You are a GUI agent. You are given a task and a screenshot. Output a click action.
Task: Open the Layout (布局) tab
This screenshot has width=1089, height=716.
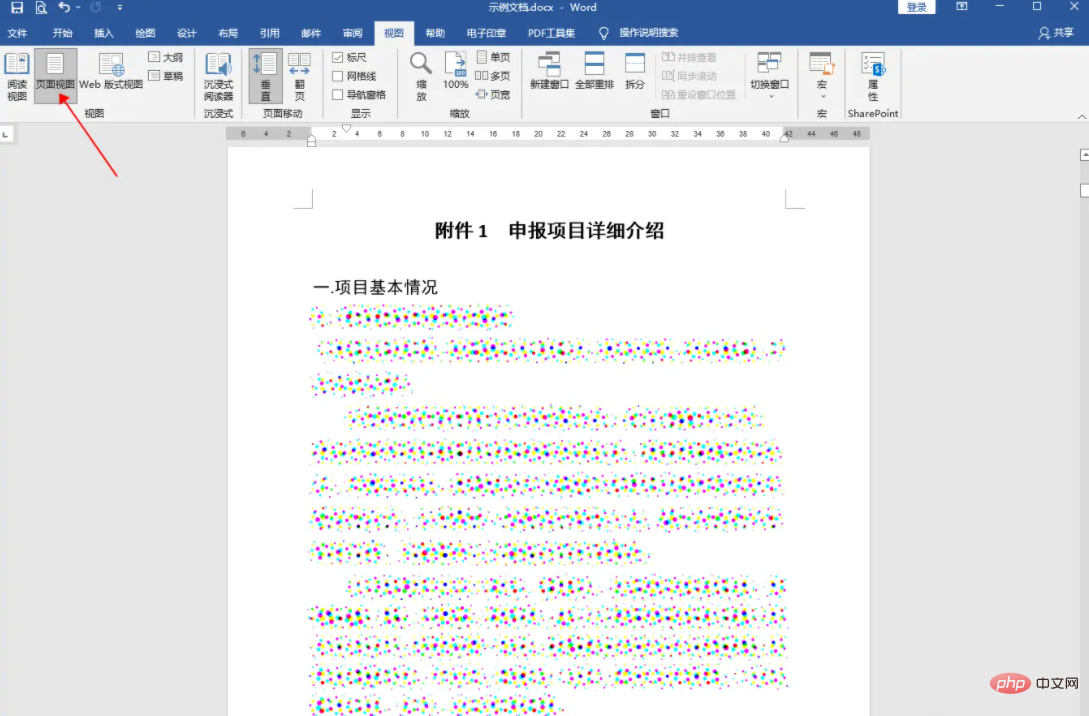tap(228, 33)
